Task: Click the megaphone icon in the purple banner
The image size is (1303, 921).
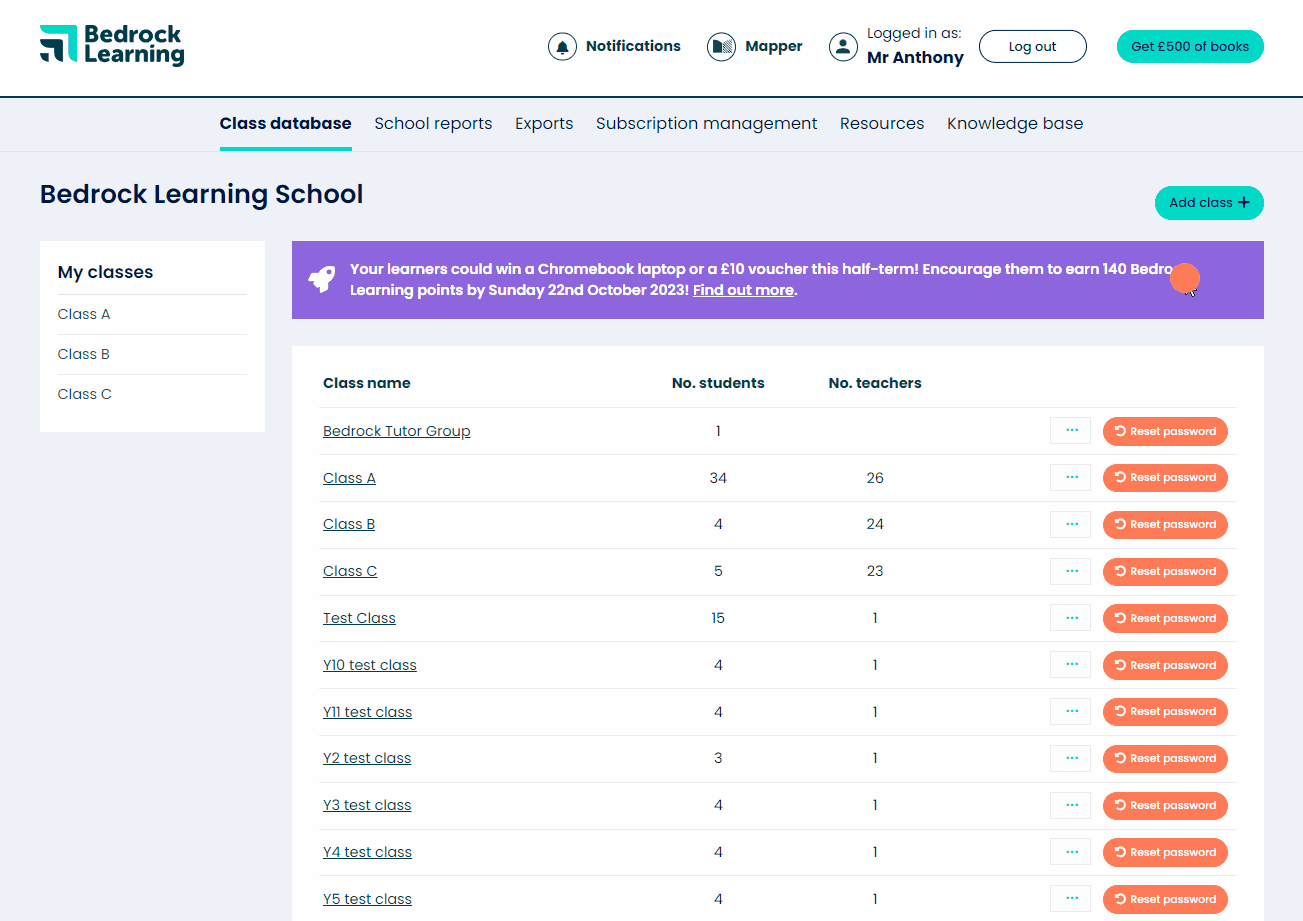Action: [x=321, y=280]
